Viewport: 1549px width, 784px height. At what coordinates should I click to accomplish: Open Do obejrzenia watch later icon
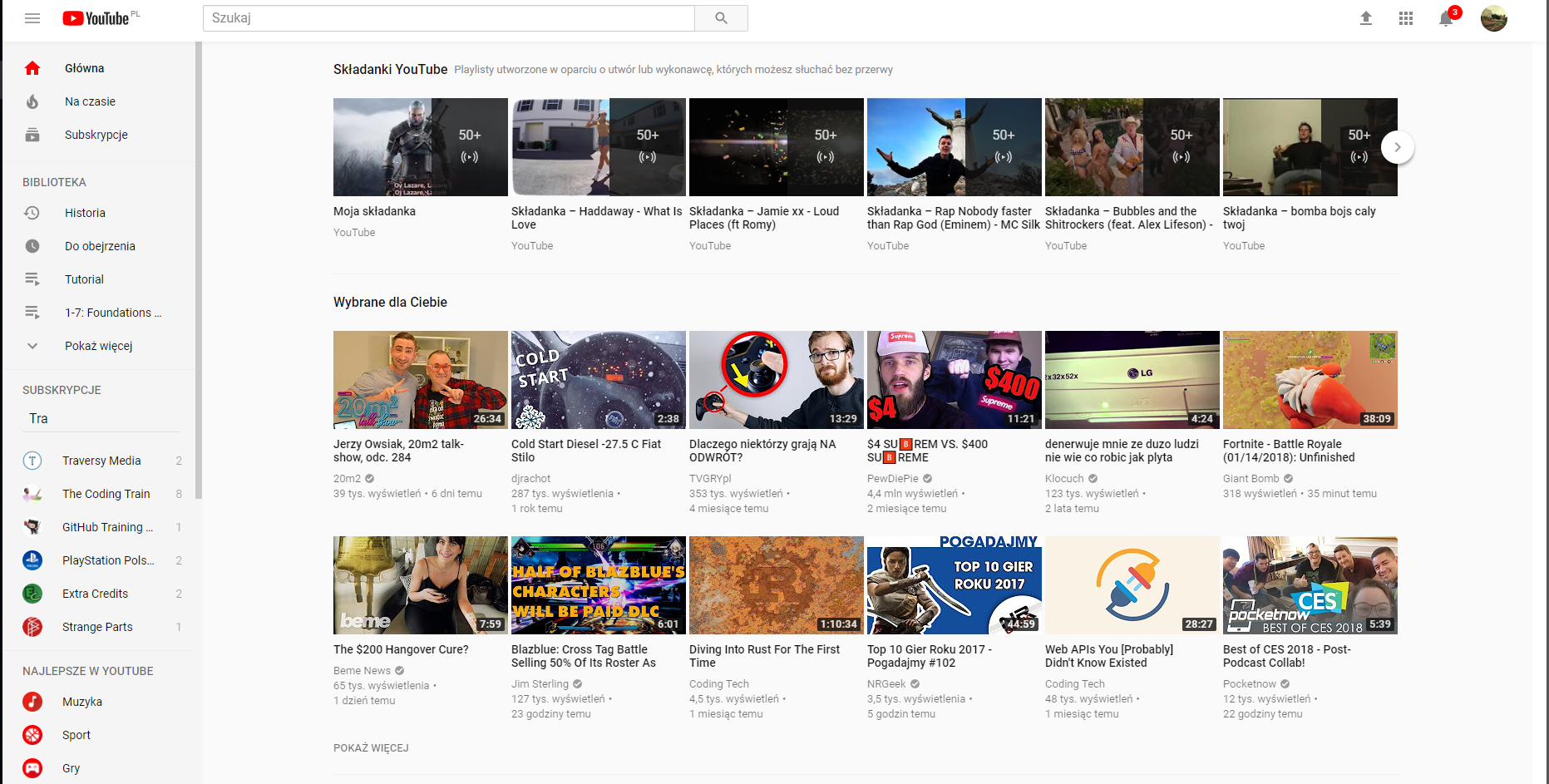tap(32, 246)
